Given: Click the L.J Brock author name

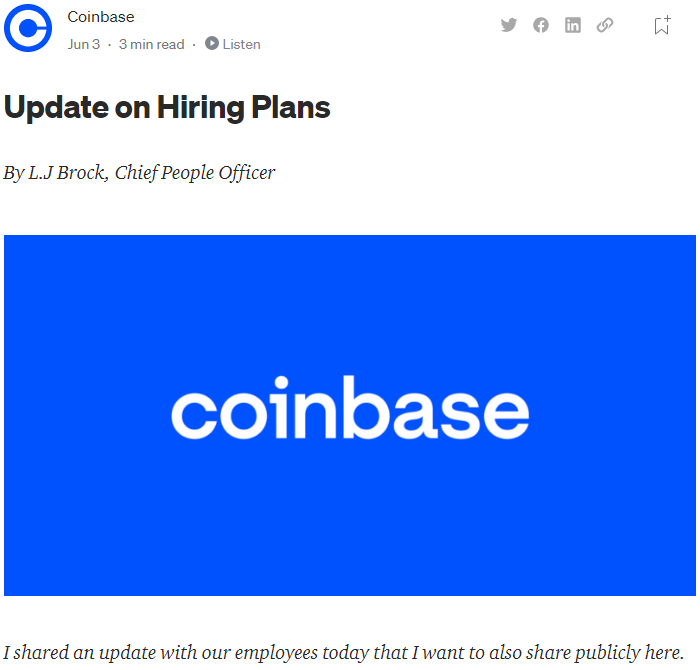Looking at the screenshot, I should (x=67, y=173).
